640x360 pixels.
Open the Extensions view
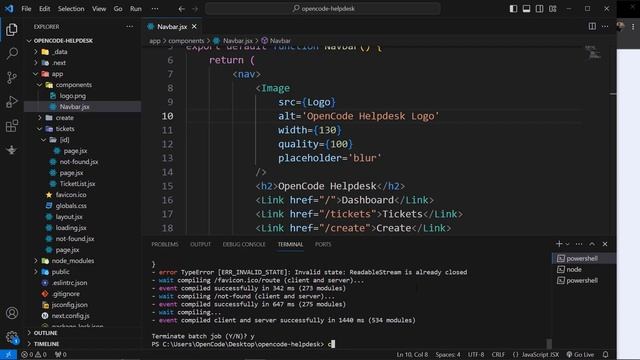[12, 126]
